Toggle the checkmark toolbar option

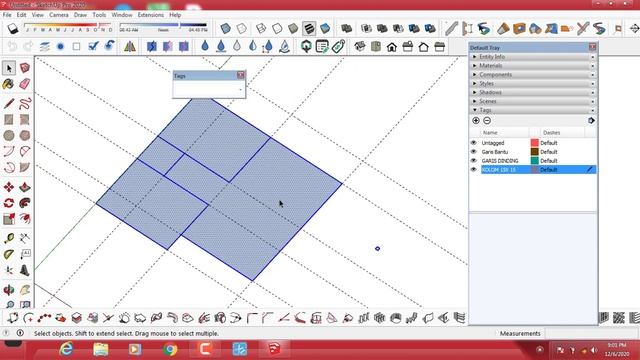(x=93, y=47)
